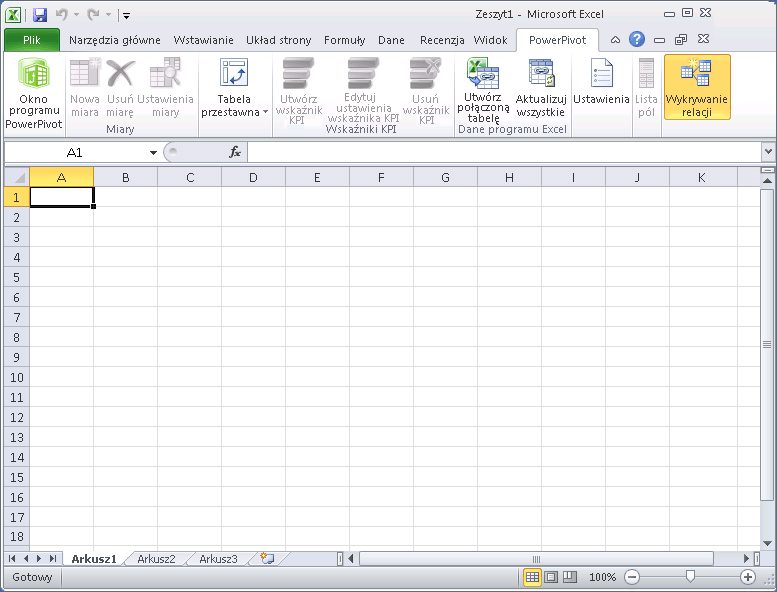
Task: Insert a new worksheet tab
Action: tap(268, 558)
